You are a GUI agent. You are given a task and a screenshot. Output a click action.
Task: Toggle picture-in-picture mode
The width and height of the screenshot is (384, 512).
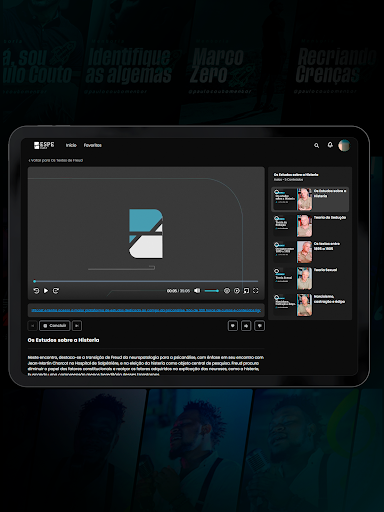coord(246,291)
